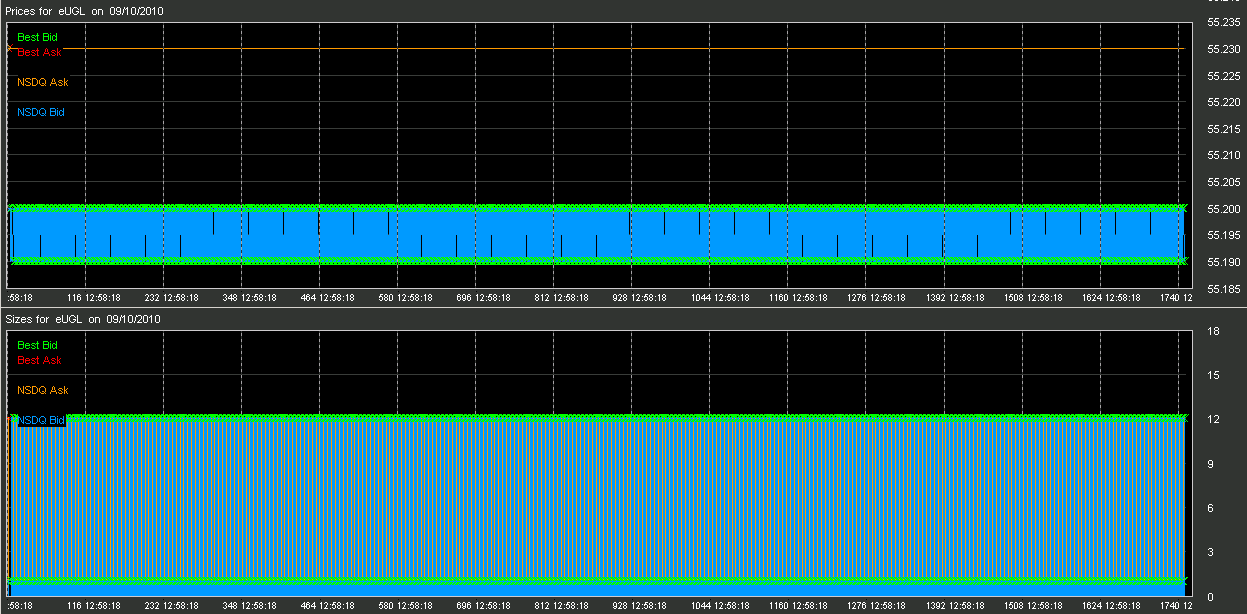Select tick "1044 12:58:18" under the Prices chart
The width and height of the screenshot is (1247, 614).
pos(718,297)
